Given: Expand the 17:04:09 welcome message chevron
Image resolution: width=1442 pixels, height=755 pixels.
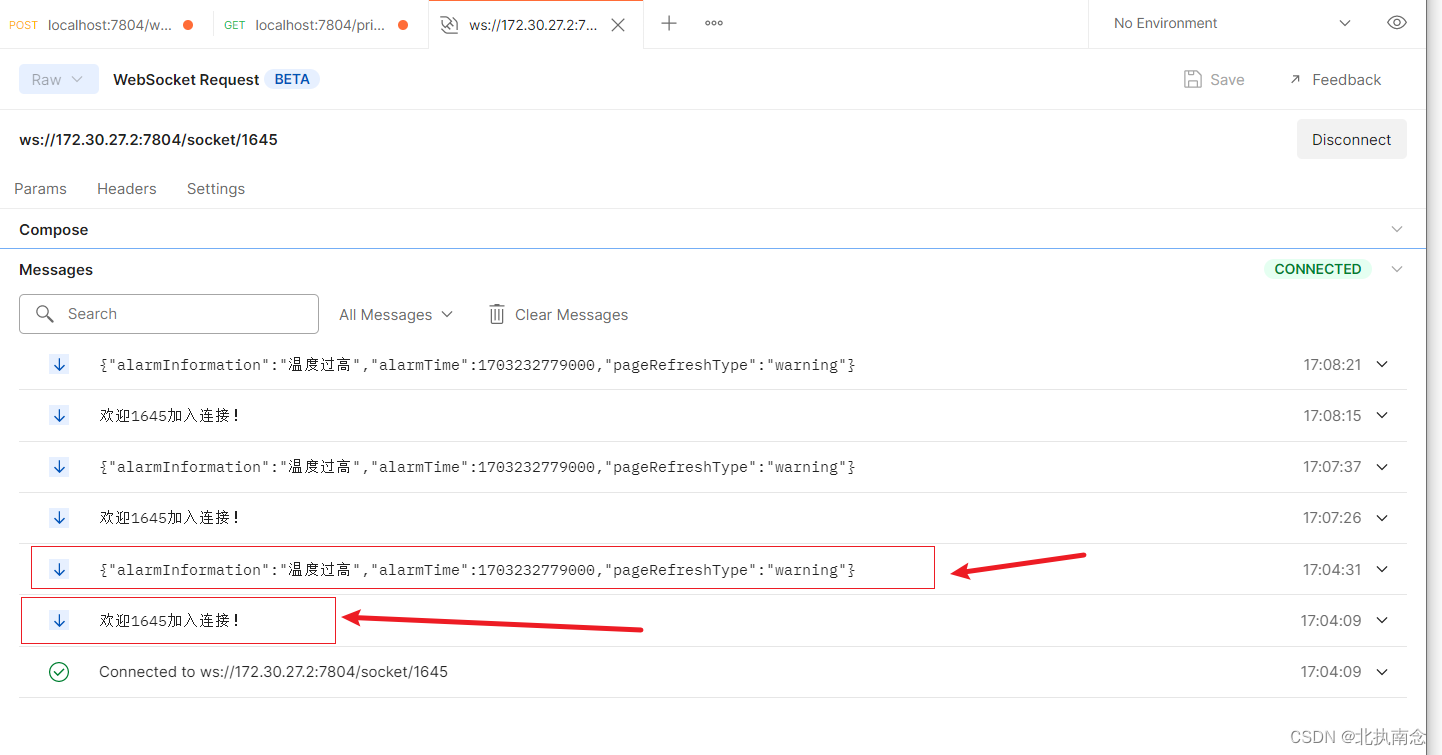Looking at the screenshot, I should (x=1383, y=621).
